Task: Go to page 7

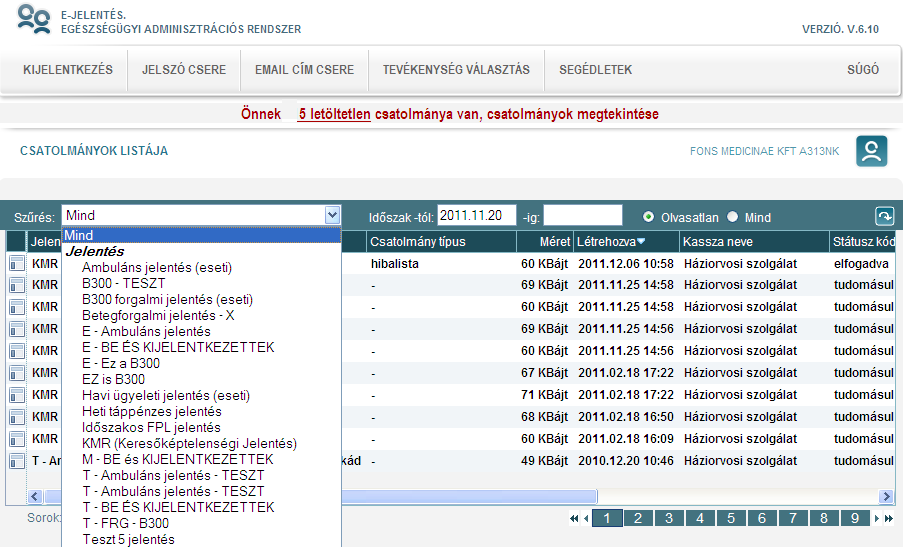Action: click(792, 518)
